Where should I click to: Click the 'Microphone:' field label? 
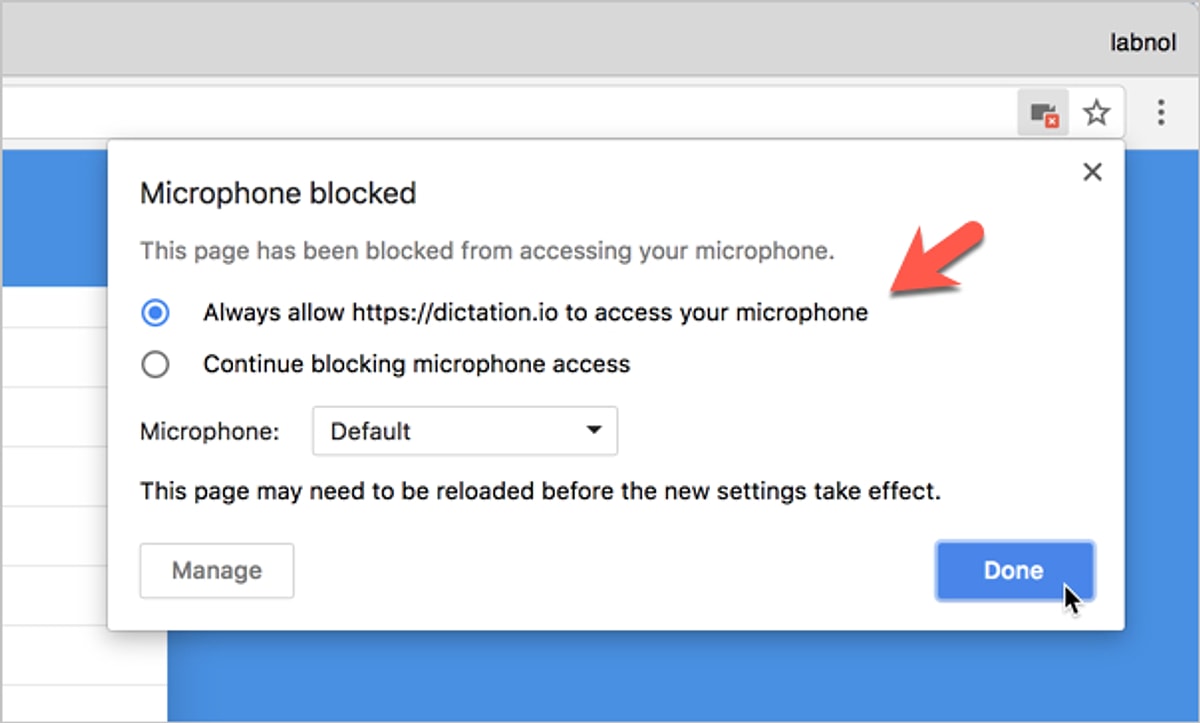tap(210, 432)
